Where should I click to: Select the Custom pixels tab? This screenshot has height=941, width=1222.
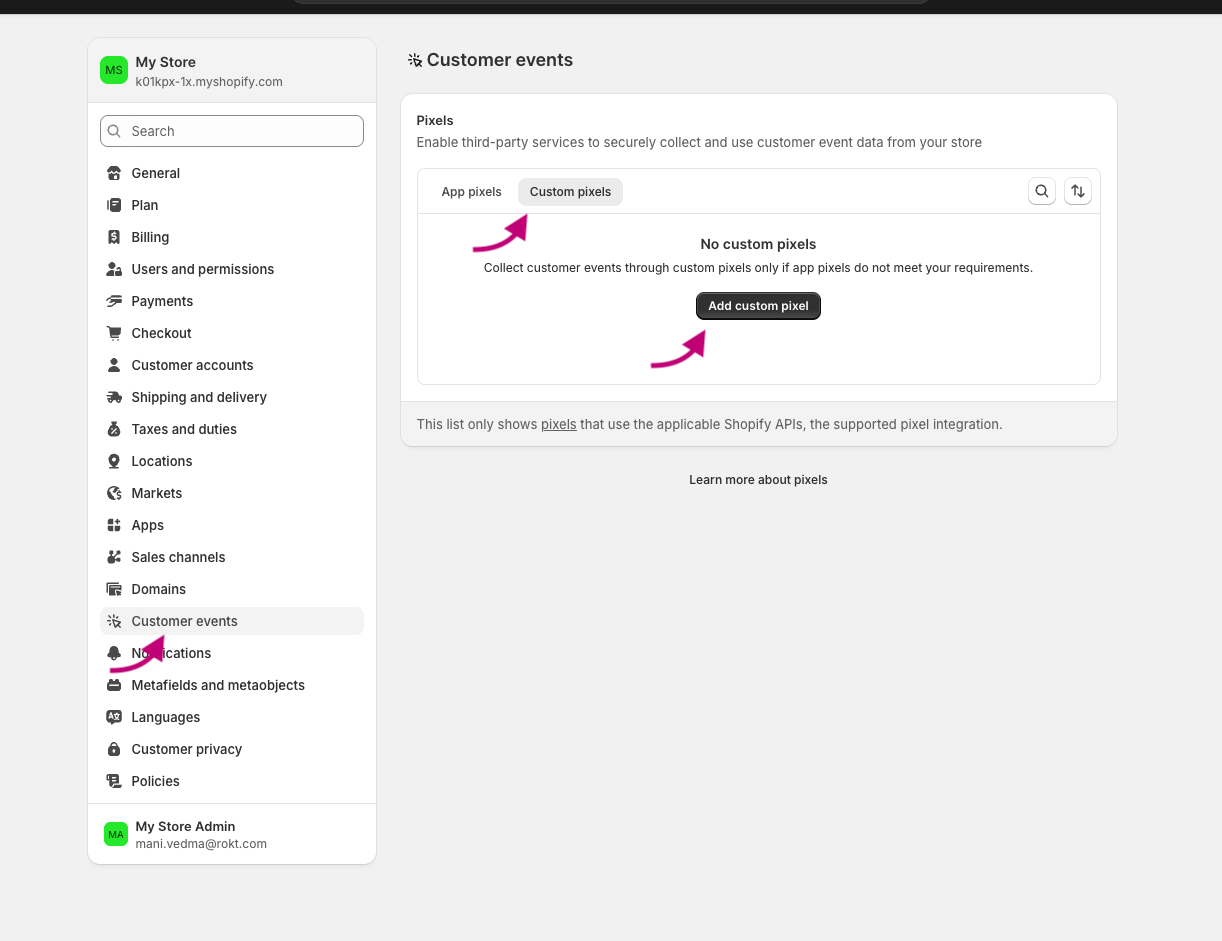tap(570, 191)
